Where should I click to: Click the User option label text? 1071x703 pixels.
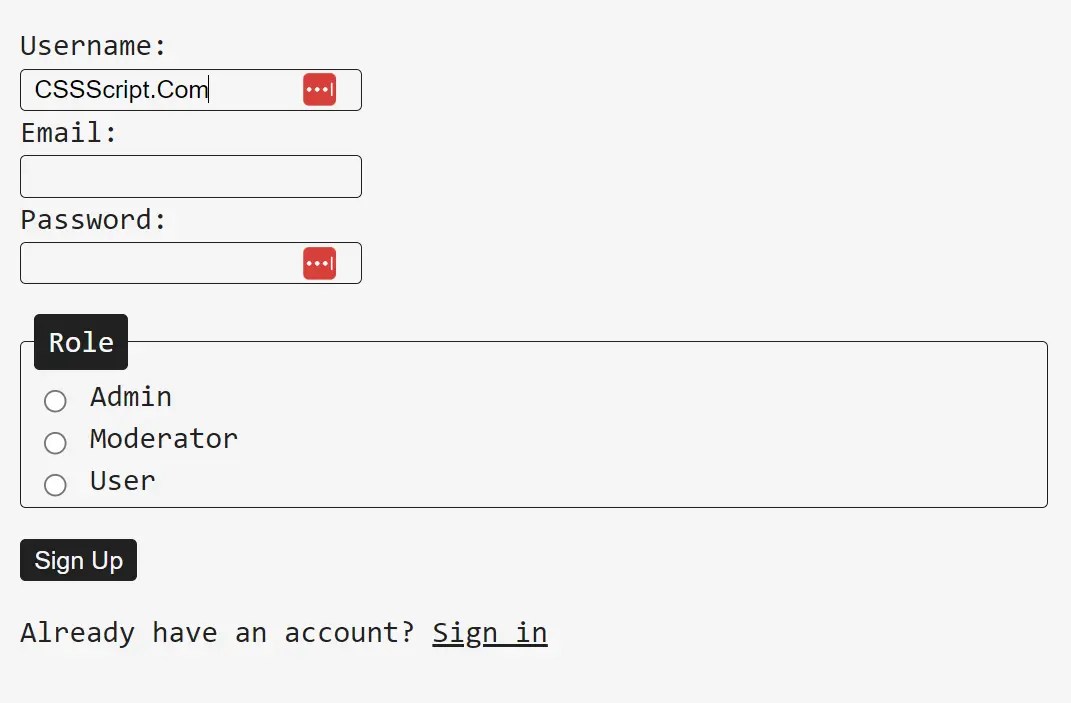pos(121,481)
